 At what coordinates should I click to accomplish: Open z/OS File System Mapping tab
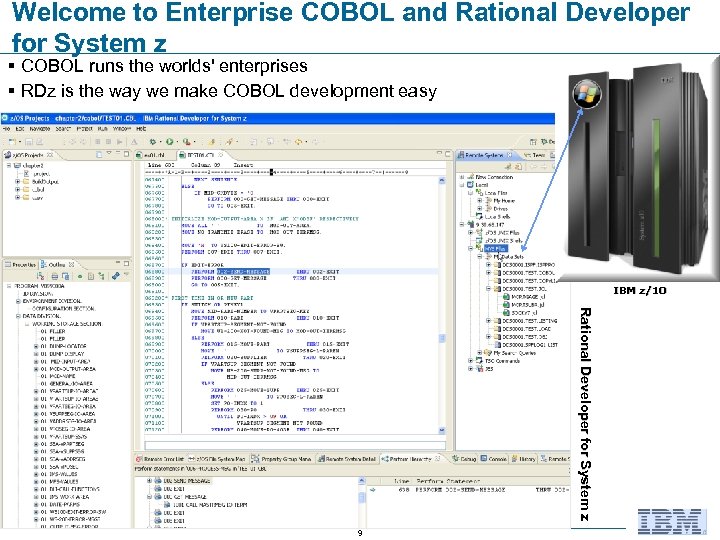click(x=217, y=459)
